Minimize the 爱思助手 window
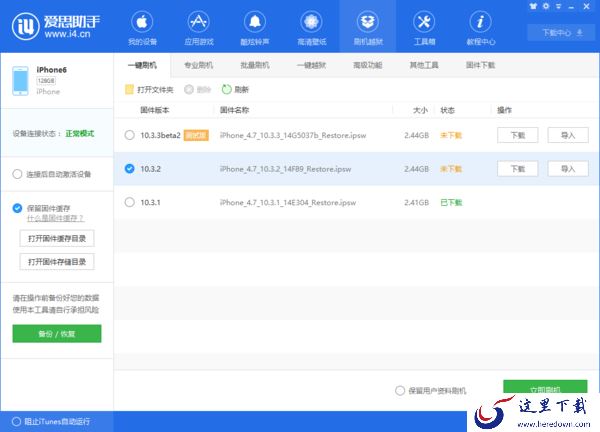Screen dimensions: 600x432 coord(571,7)
